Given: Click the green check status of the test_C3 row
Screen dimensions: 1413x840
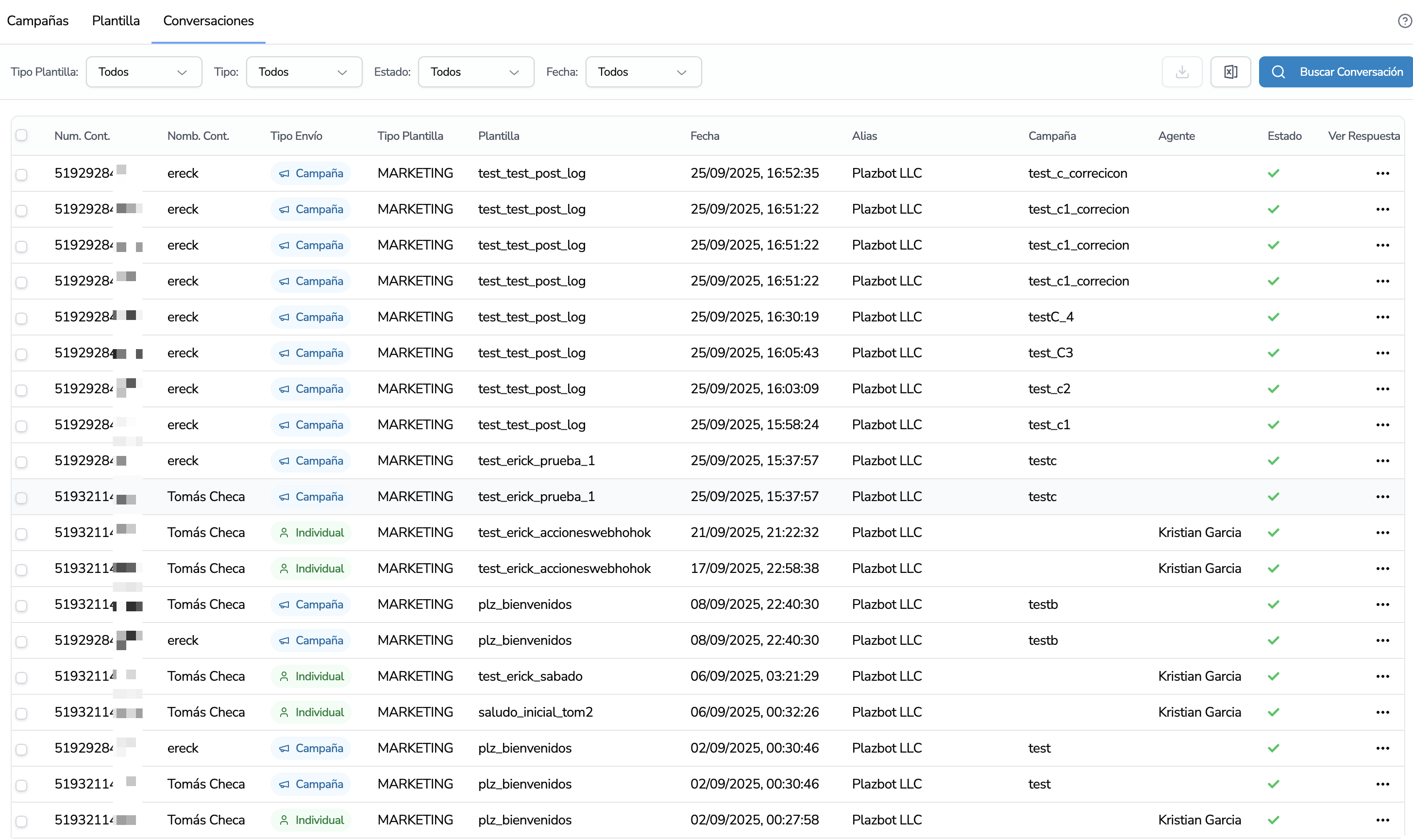Looking at the screenshot, I should point(1273,353).
